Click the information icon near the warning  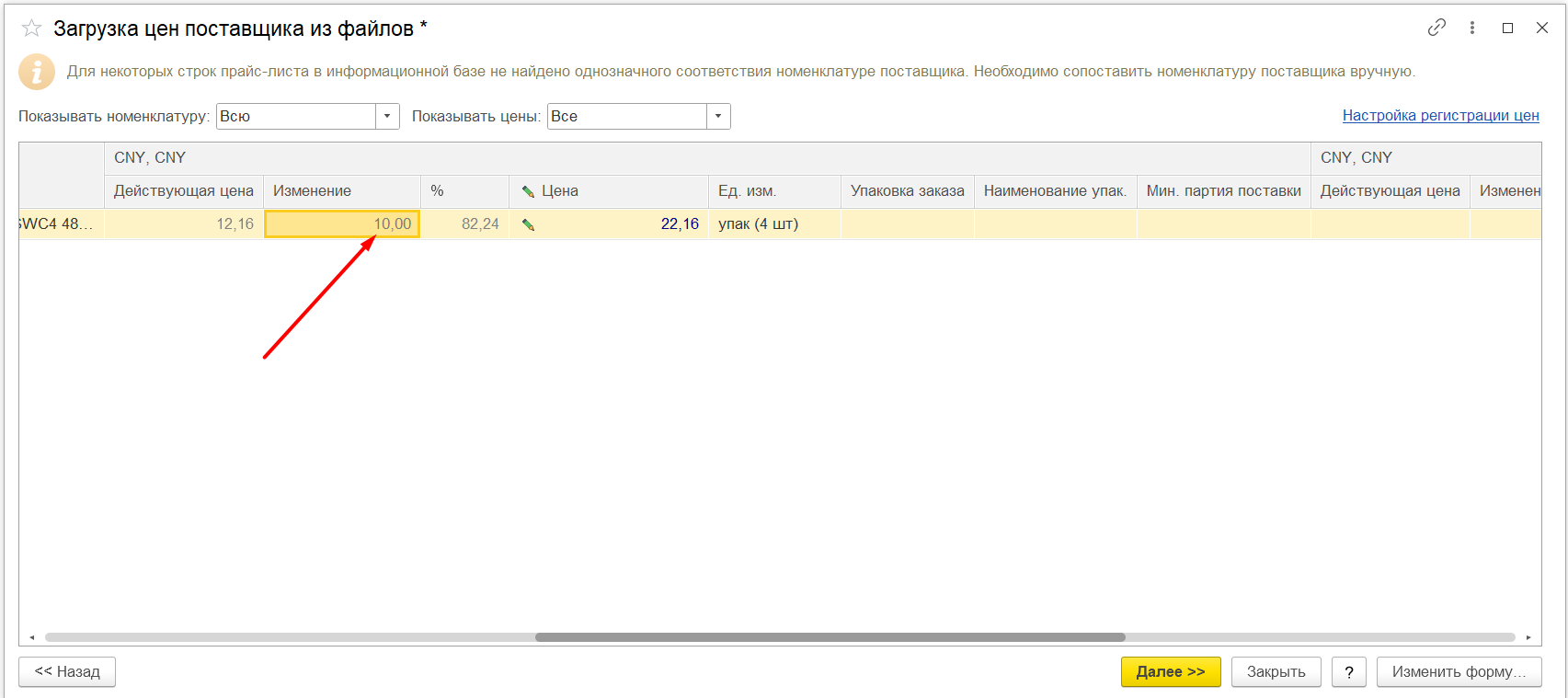pyautogui.click(x=37, y=72)
